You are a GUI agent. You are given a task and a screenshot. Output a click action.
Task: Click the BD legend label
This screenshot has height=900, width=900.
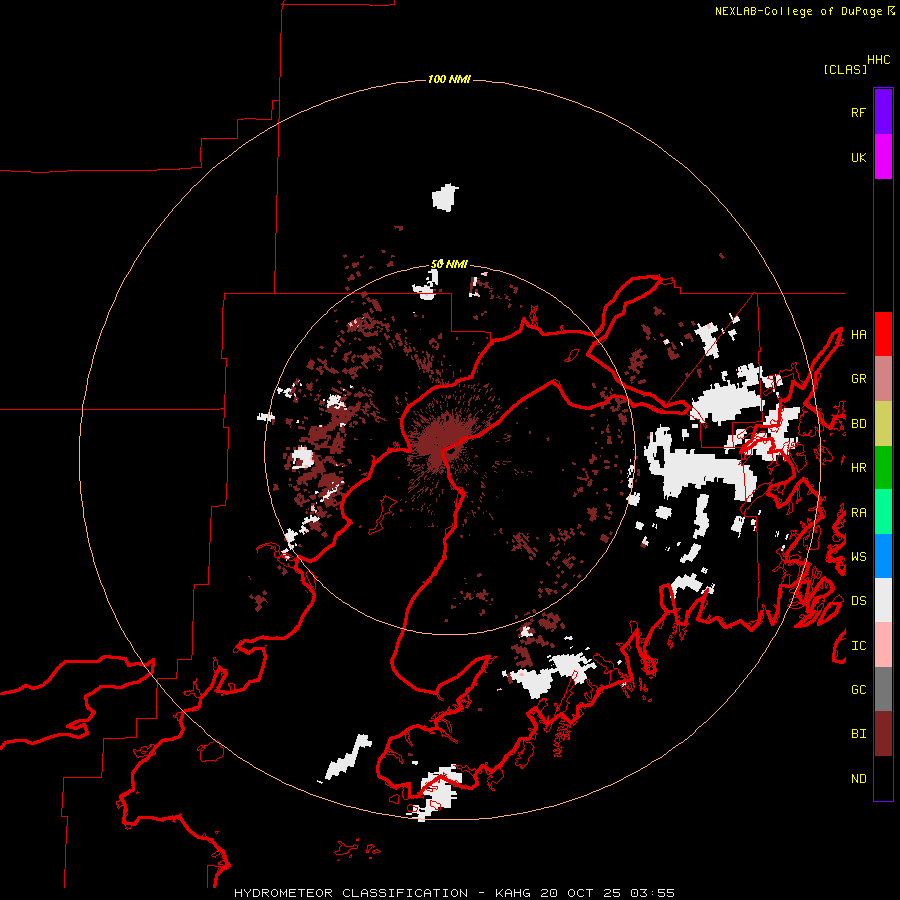coord(859,424)
